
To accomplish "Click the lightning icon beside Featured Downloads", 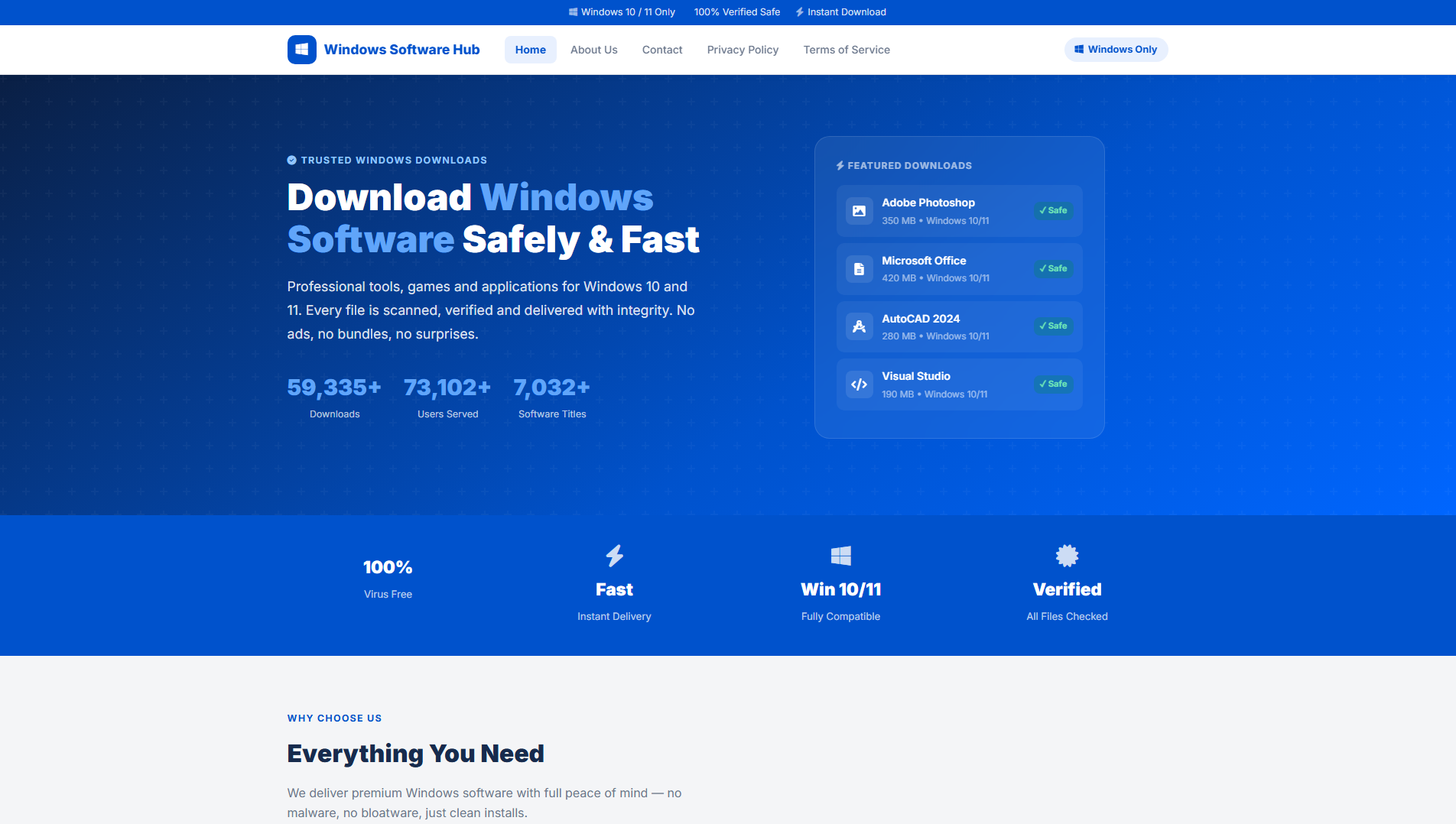I will coord(840,166).
